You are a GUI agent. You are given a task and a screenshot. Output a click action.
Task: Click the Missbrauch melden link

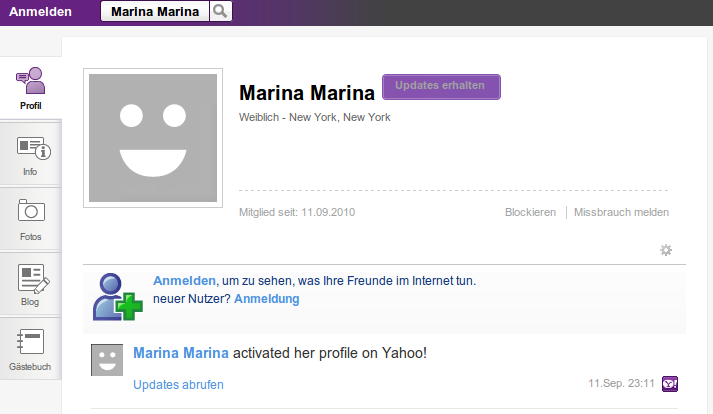point(621,212)
